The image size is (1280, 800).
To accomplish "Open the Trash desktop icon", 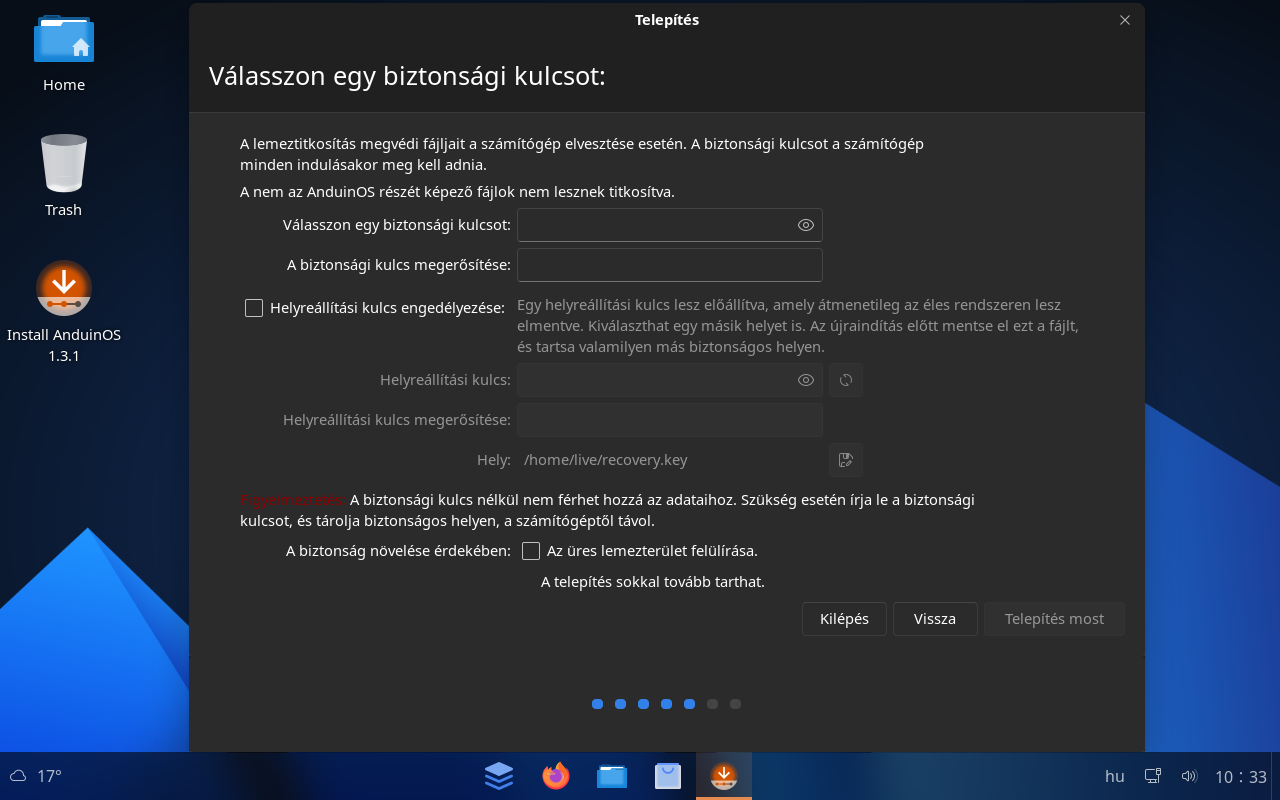I will pos(64,176).
